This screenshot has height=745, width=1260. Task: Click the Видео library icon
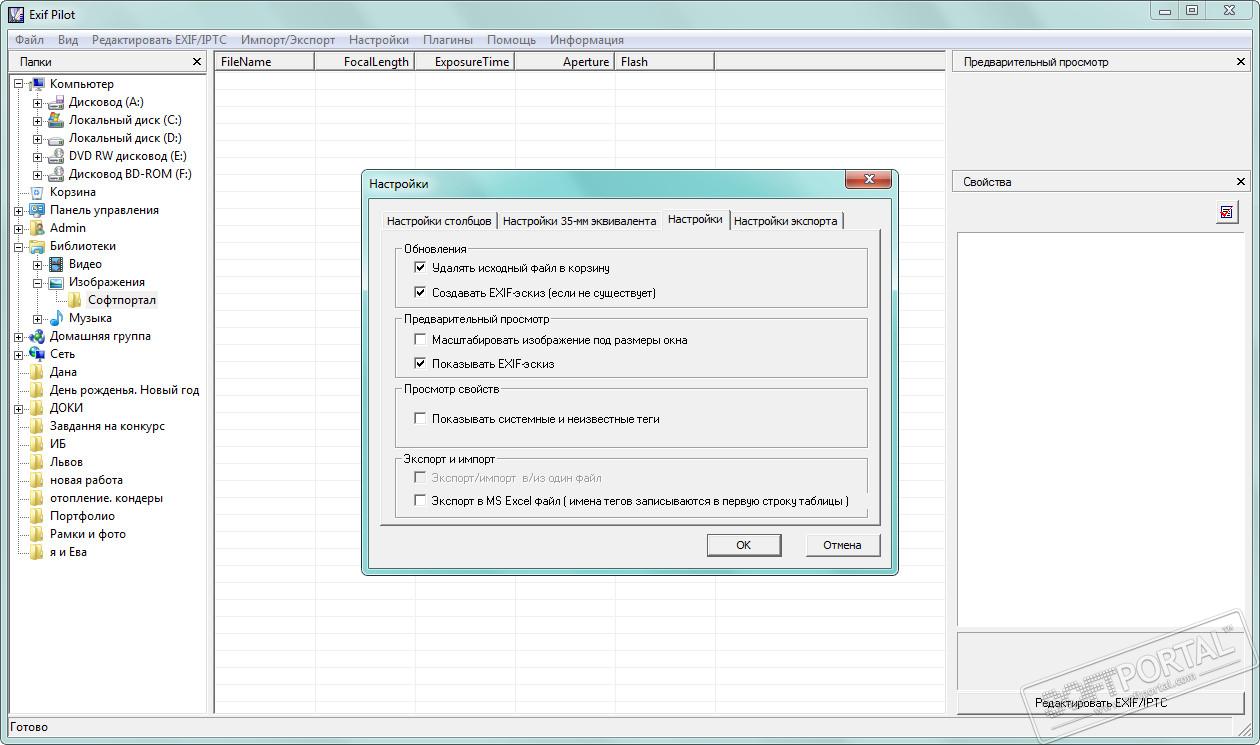pos(56,264)
